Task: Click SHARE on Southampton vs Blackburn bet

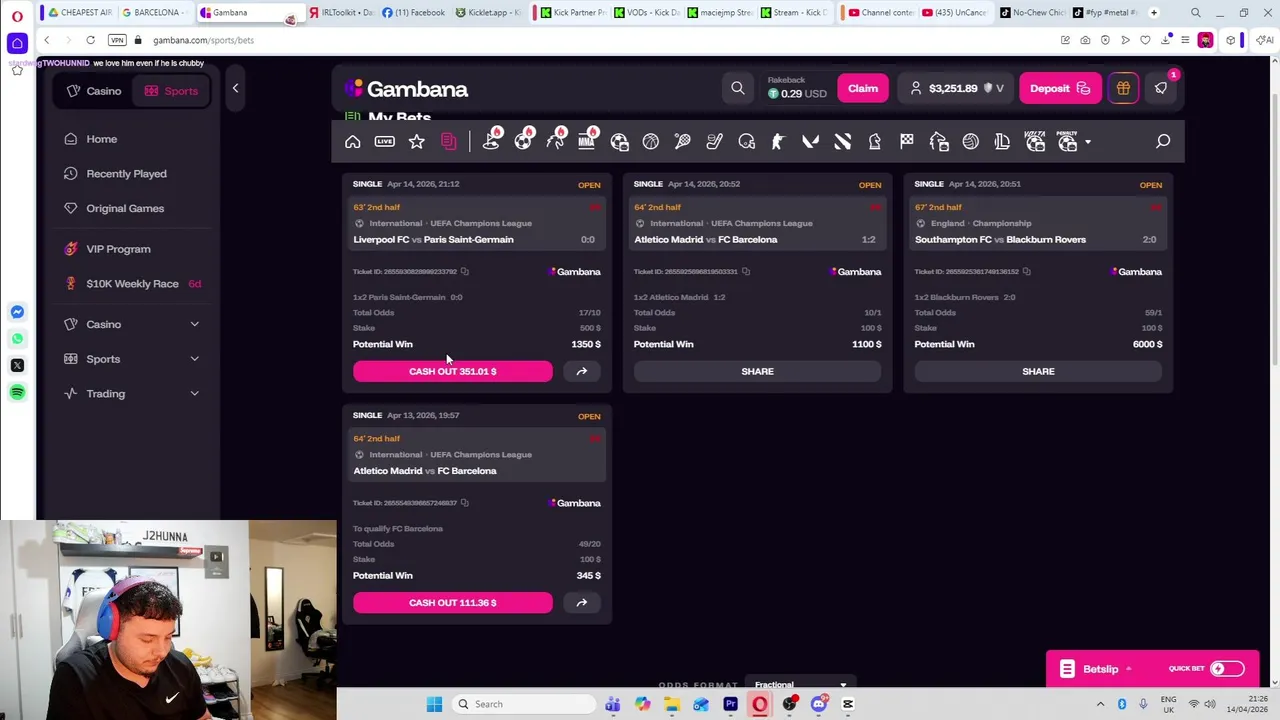Action: click(1038, 371)
